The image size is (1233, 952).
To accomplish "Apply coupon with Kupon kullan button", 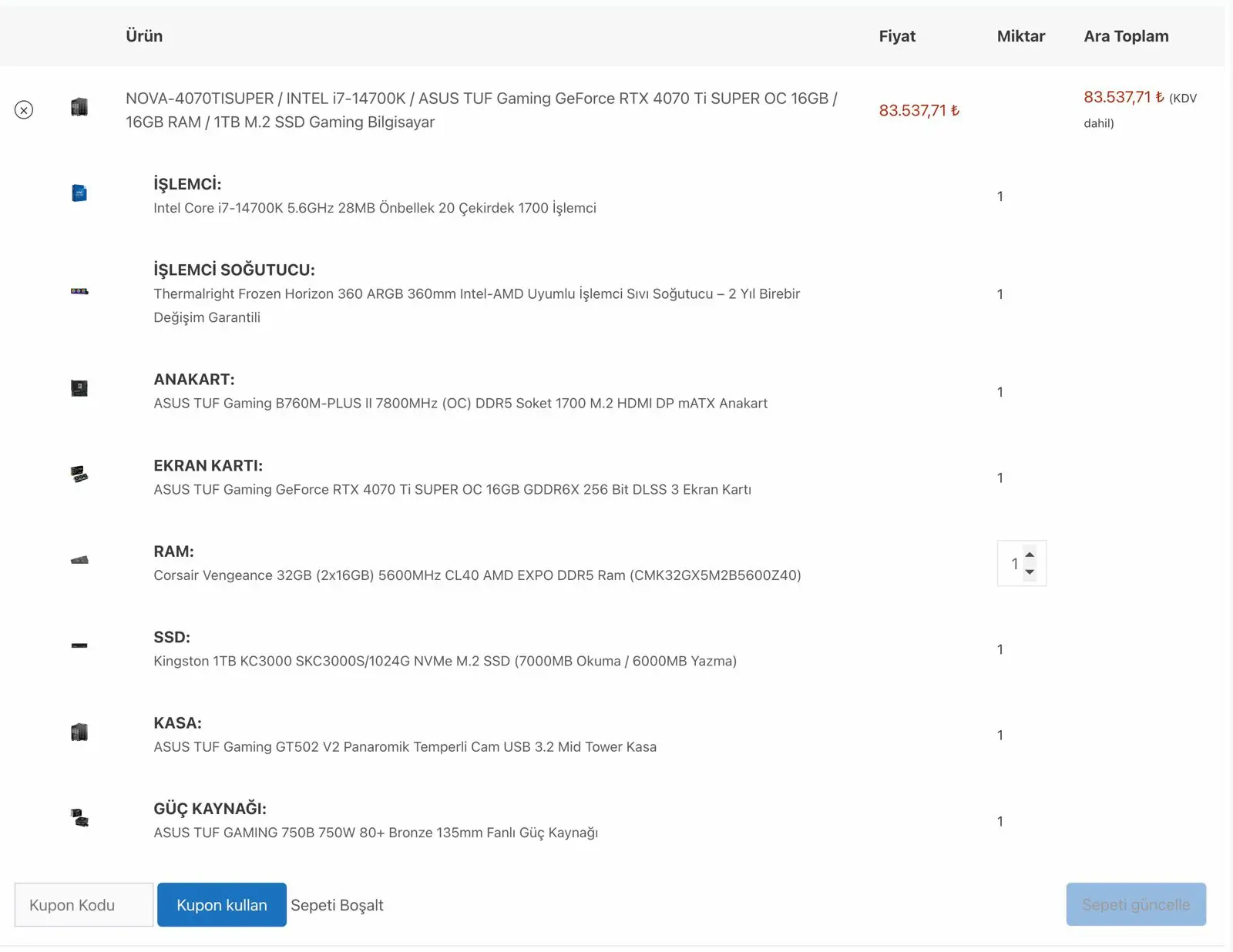I will click(222, 905).
